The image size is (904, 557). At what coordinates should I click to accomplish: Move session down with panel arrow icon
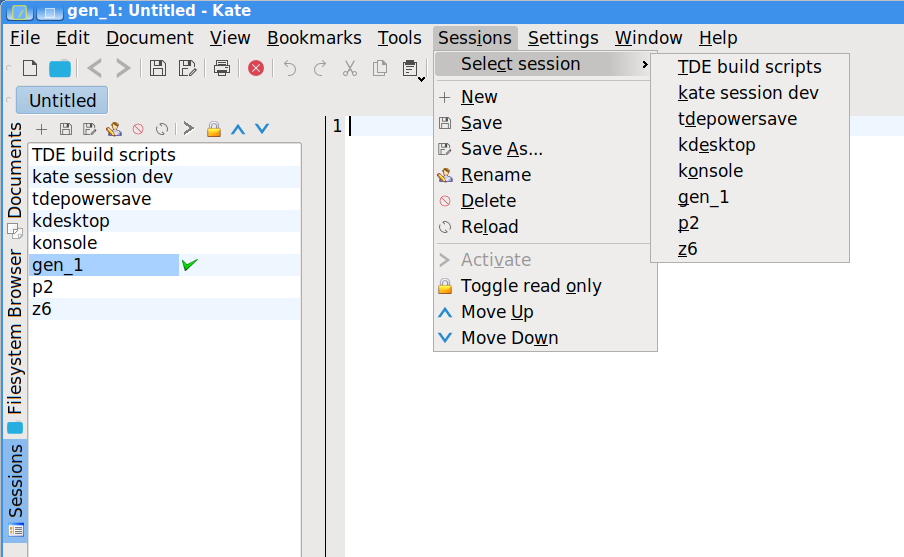coord(262,129)
